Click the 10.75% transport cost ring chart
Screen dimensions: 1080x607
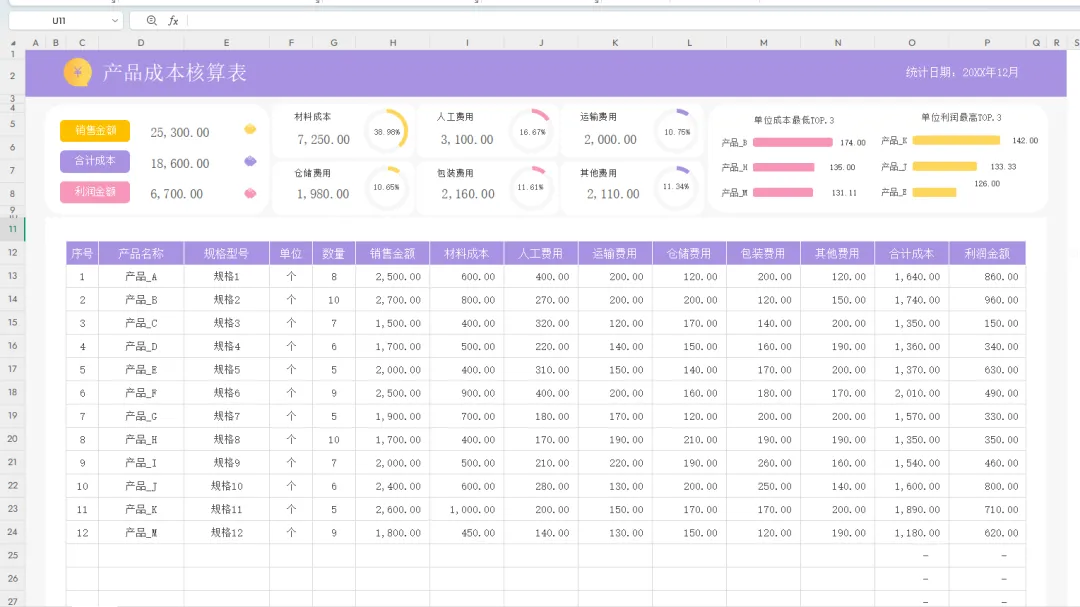click(677, 131)
